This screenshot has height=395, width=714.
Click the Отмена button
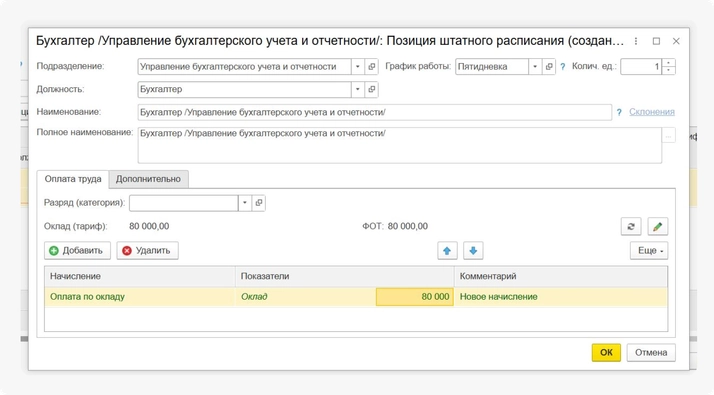click(x=651, y=353)
